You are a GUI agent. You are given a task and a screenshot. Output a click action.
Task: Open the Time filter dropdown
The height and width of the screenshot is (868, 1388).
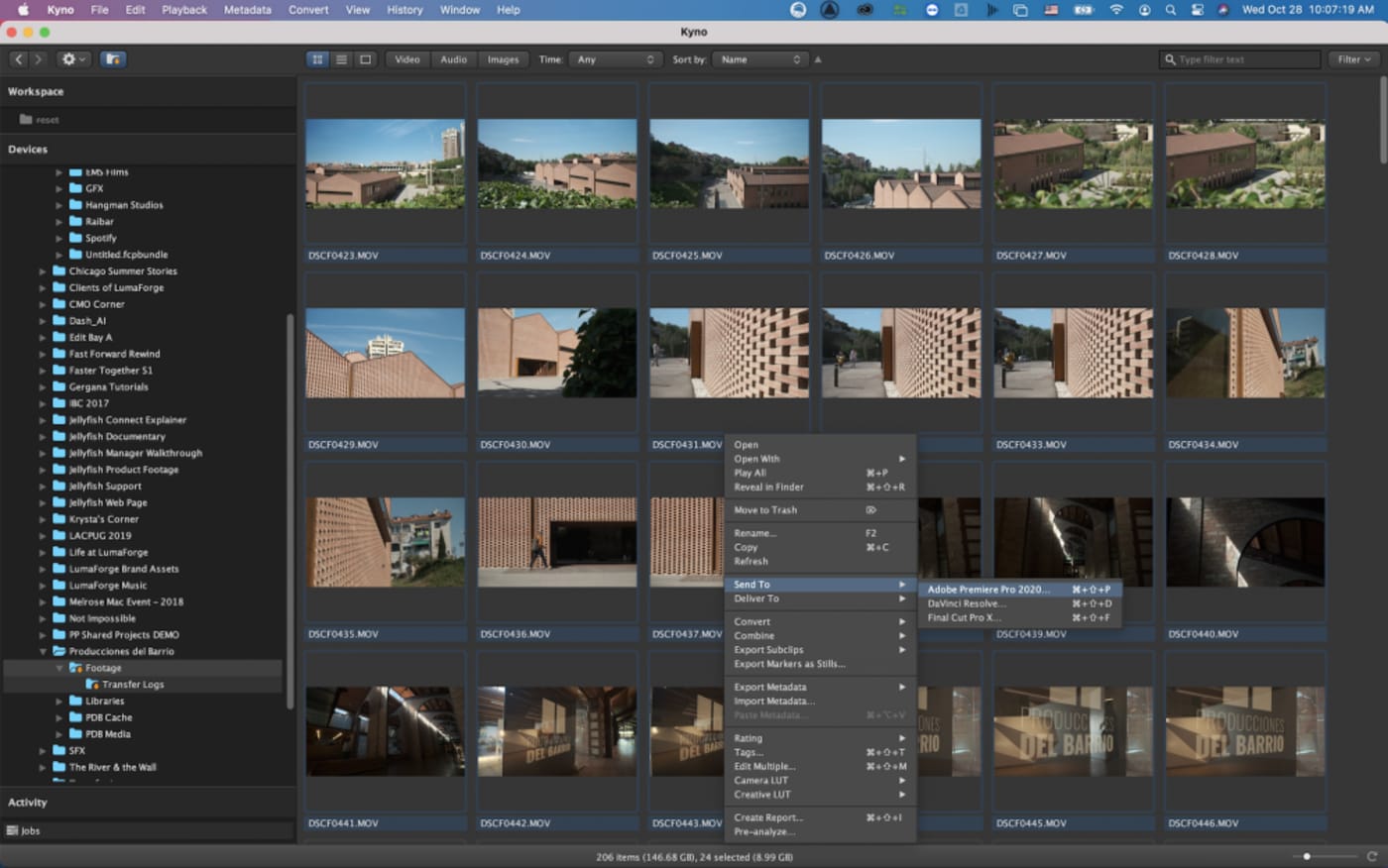(615, 59)
